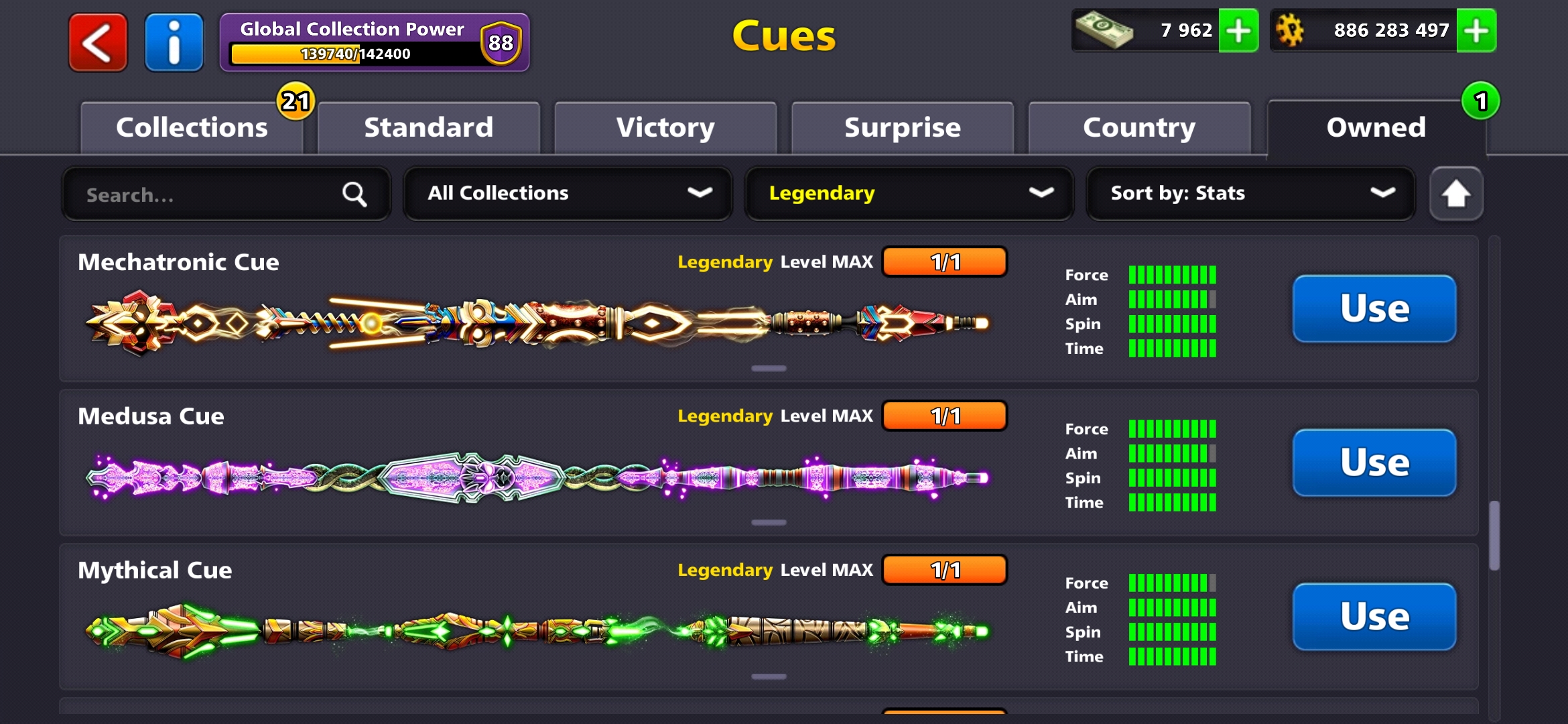Add coins with green plus button
This screenshot has width=1568, height=724.
(x=1476, y=31)
